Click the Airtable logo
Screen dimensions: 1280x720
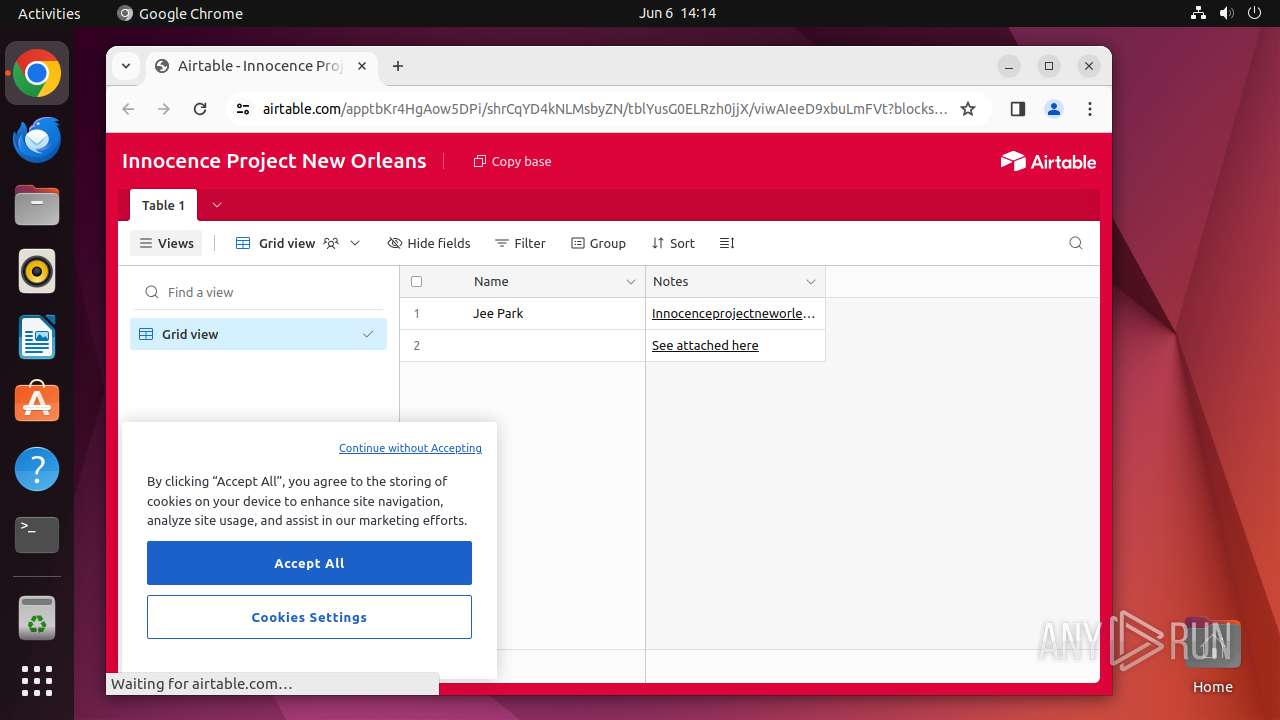(x=1048, y=161)
